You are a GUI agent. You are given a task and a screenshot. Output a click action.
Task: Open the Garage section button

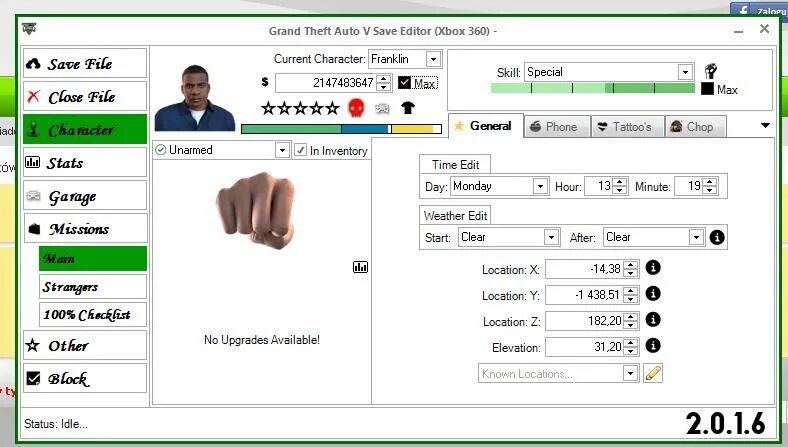tap(85, 196)
